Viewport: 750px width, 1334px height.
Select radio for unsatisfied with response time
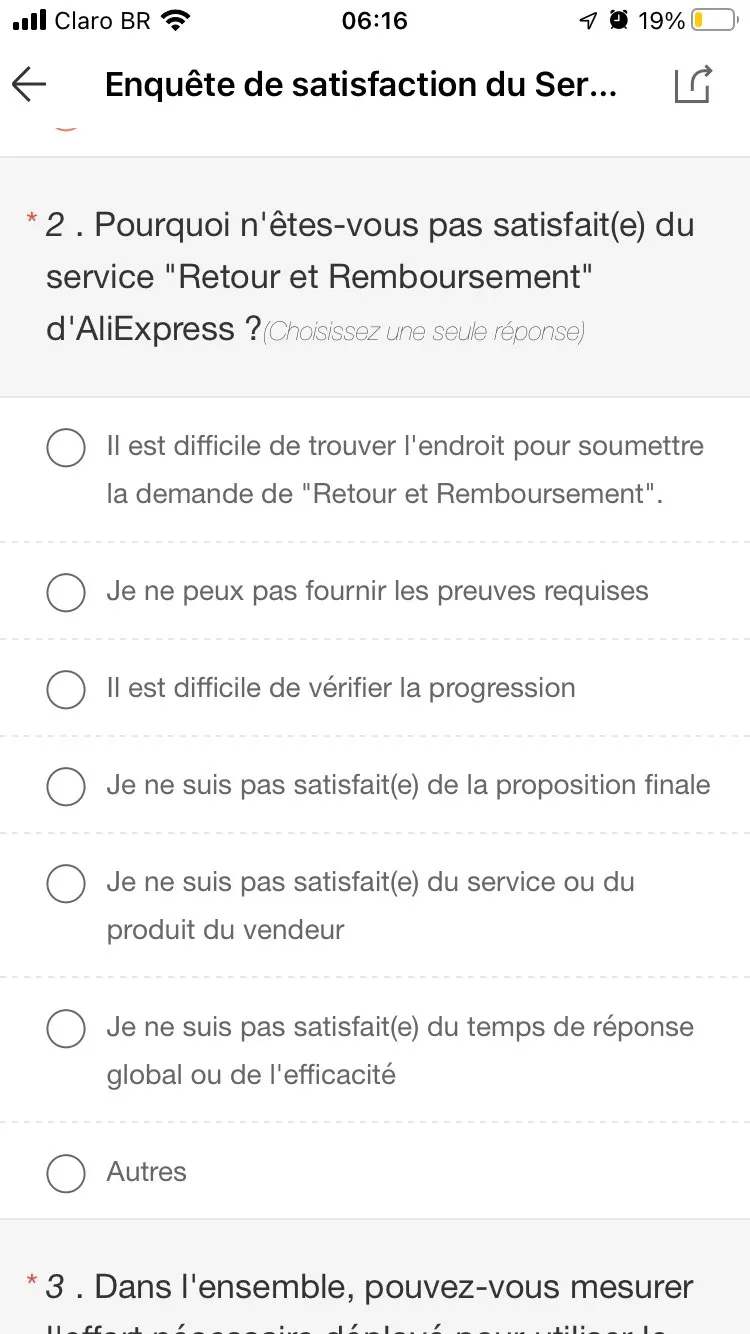click(x=66, y=1028)
